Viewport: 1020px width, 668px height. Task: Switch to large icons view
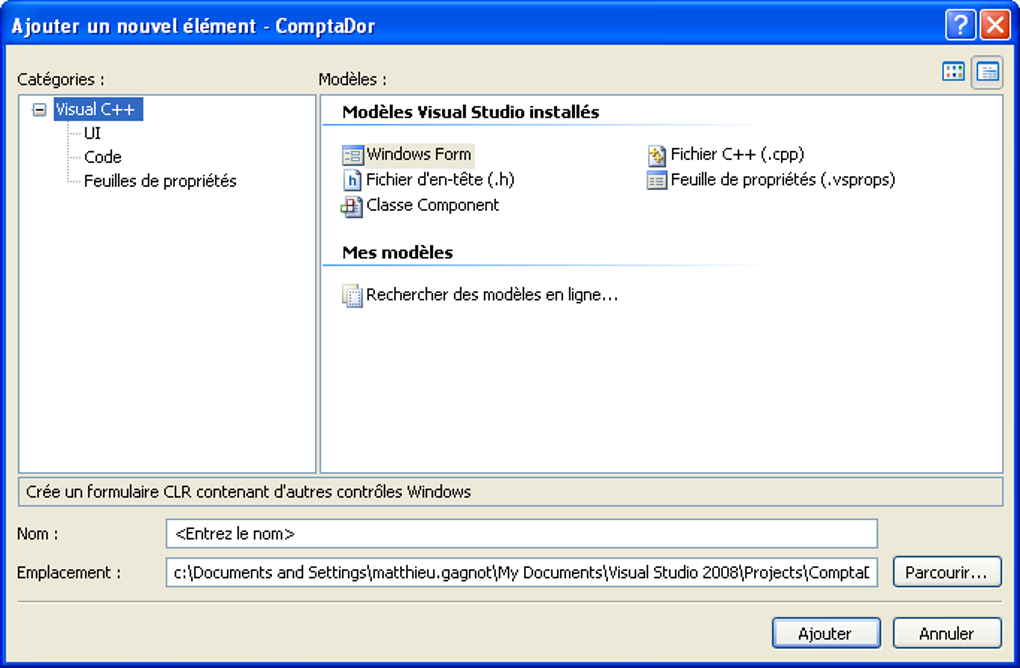(954, 72)
